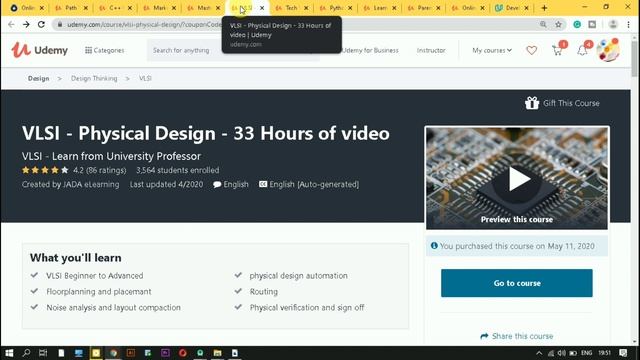Open the Windows Start menu
640x360 pixels.
9,353
